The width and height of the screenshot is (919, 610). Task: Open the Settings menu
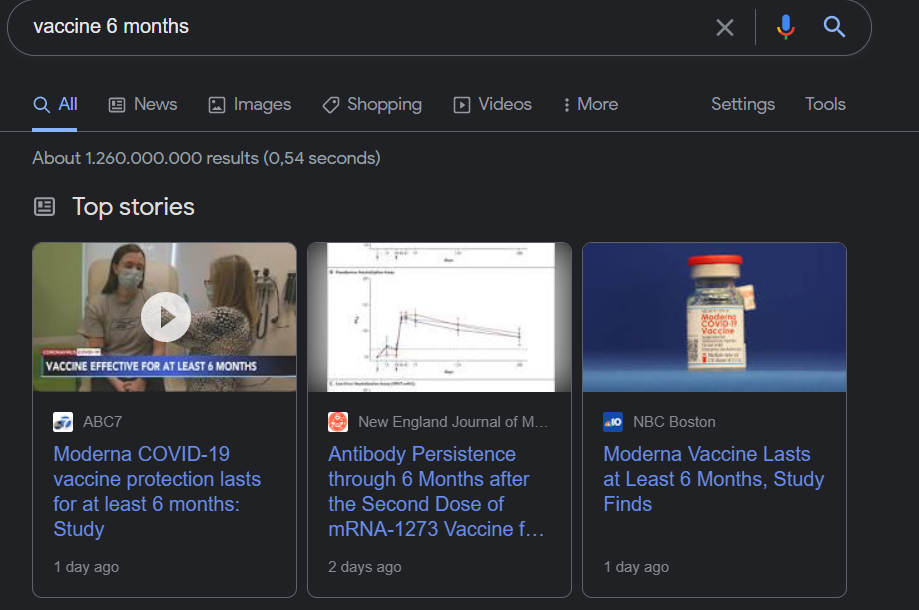743,104
